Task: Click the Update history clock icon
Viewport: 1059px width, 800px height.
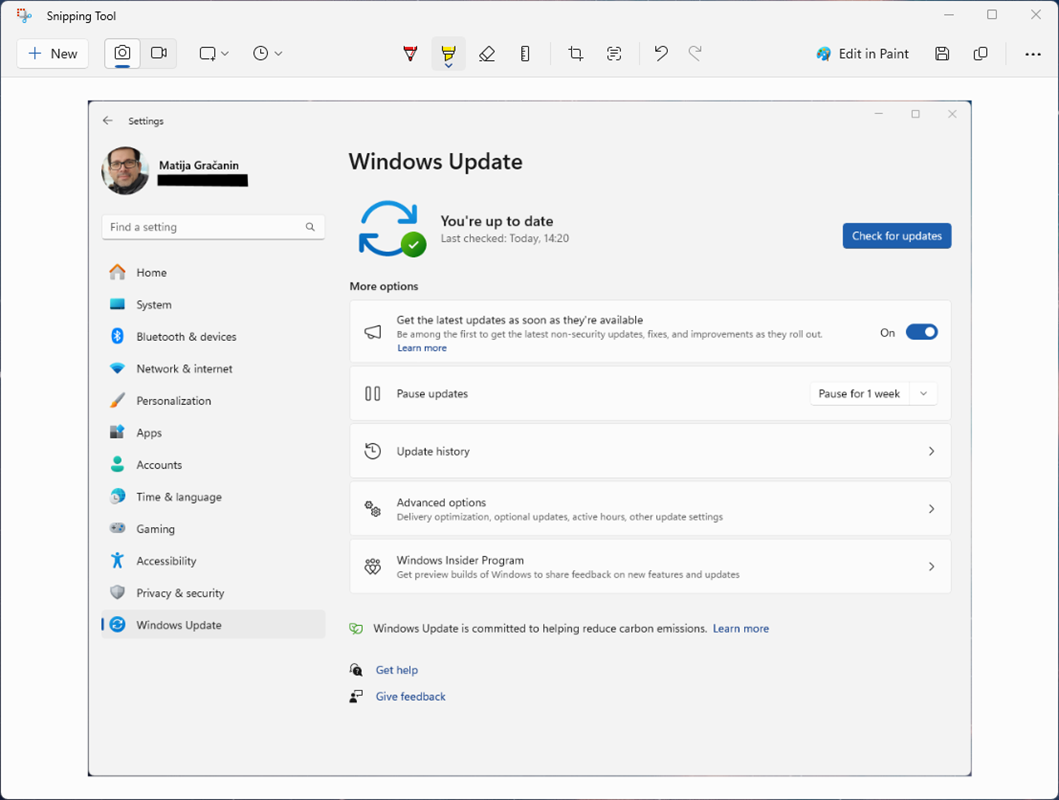Action: (x=373, y=451)
